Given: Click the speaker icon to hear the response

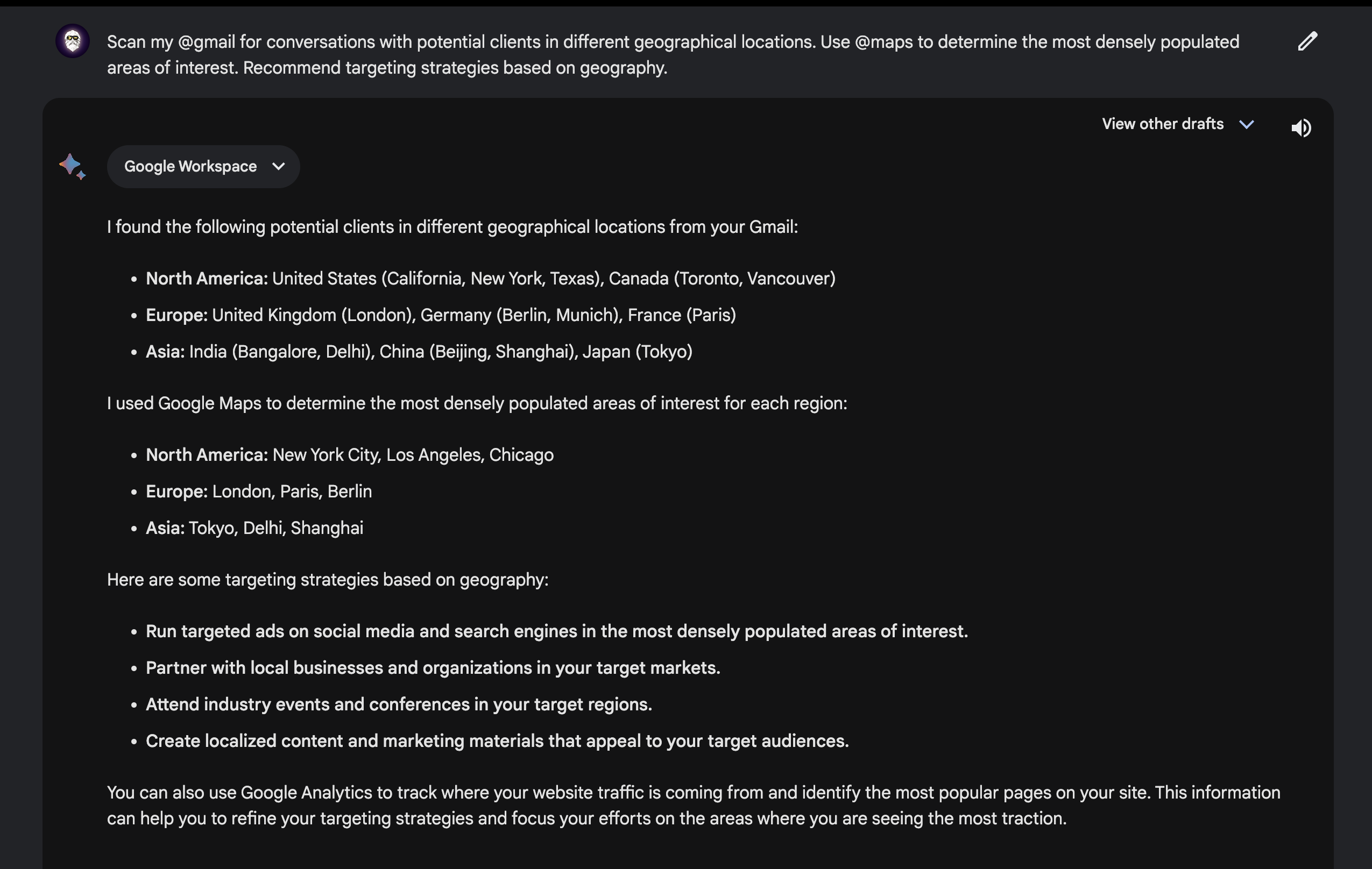Looking at the screenshot, I should pyautogui.click(x=1302, y=127).
